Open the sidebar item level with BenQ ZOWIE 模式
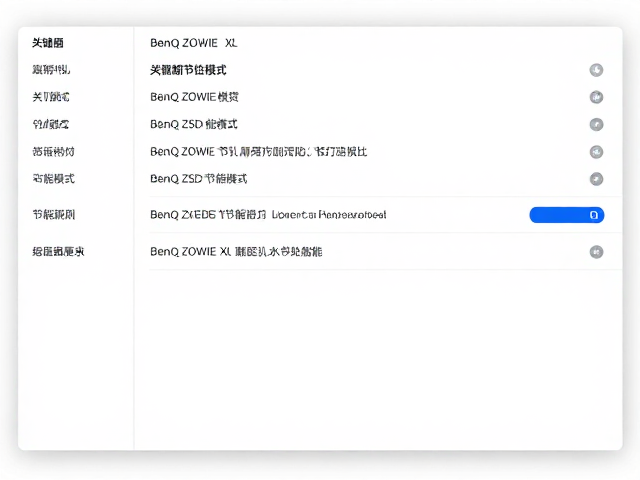The width and height of the screenshot is (640, 480). tap(51, 97)
